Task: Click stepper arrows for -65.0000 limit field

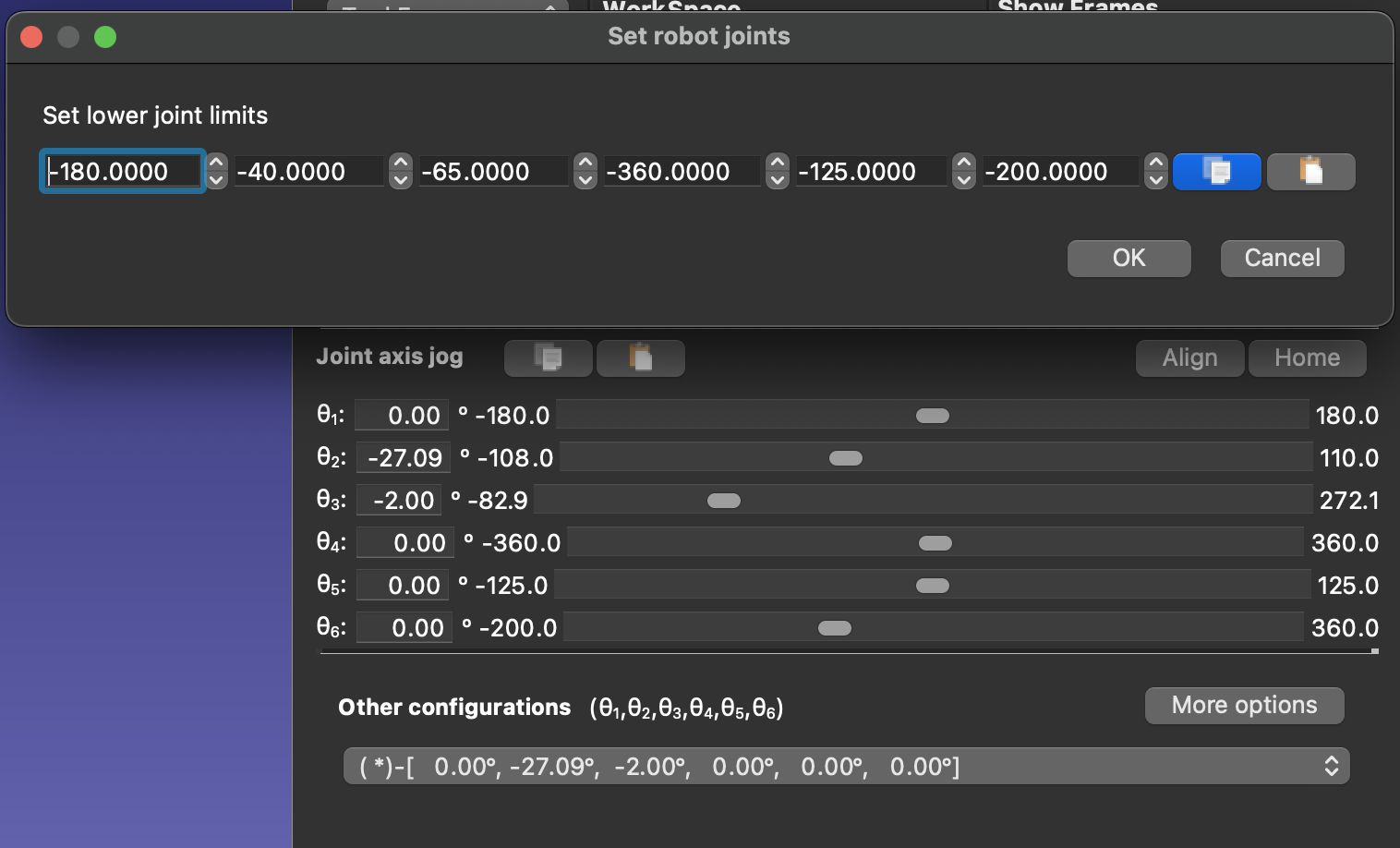Action: point(585,171)
